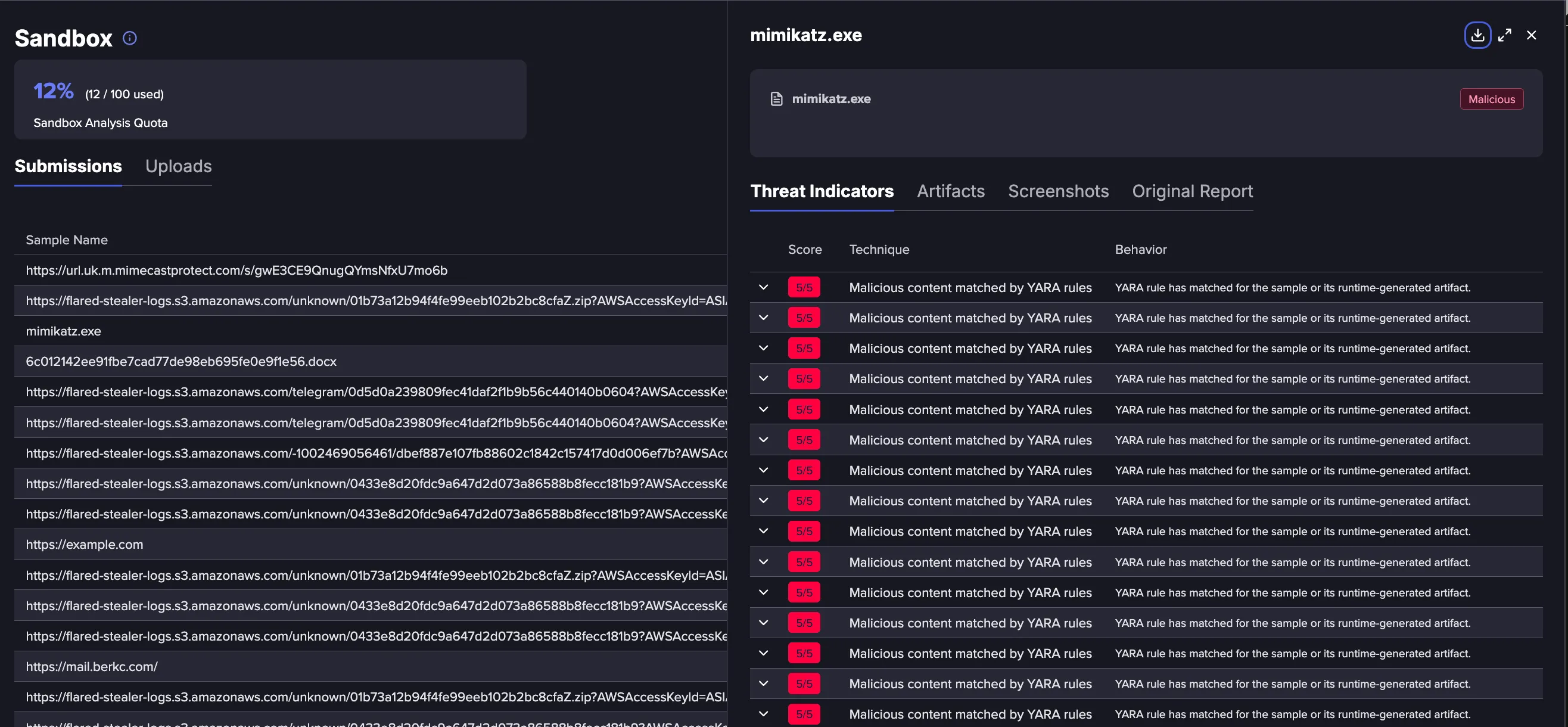Viewport: 1568px width, 727px height.
Task: Click the Sandbox Analysis Quota label
Action: [101, 123]
